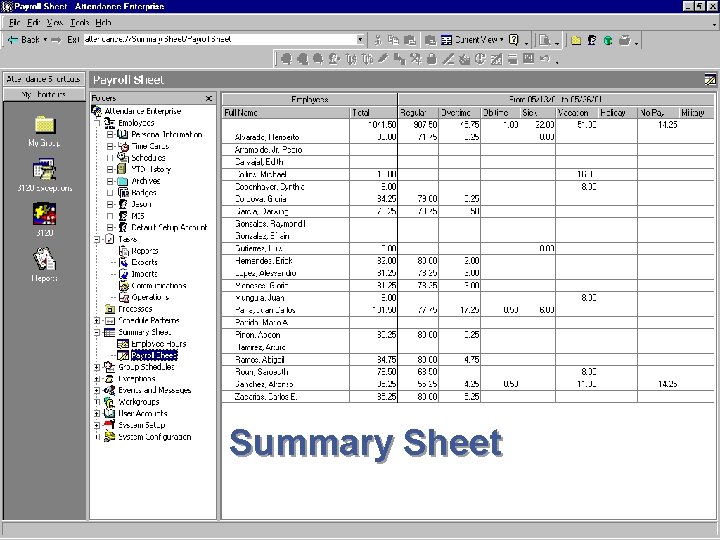
Task: Open the File menu
Action: pyautogui.click(x=14, y=22)
